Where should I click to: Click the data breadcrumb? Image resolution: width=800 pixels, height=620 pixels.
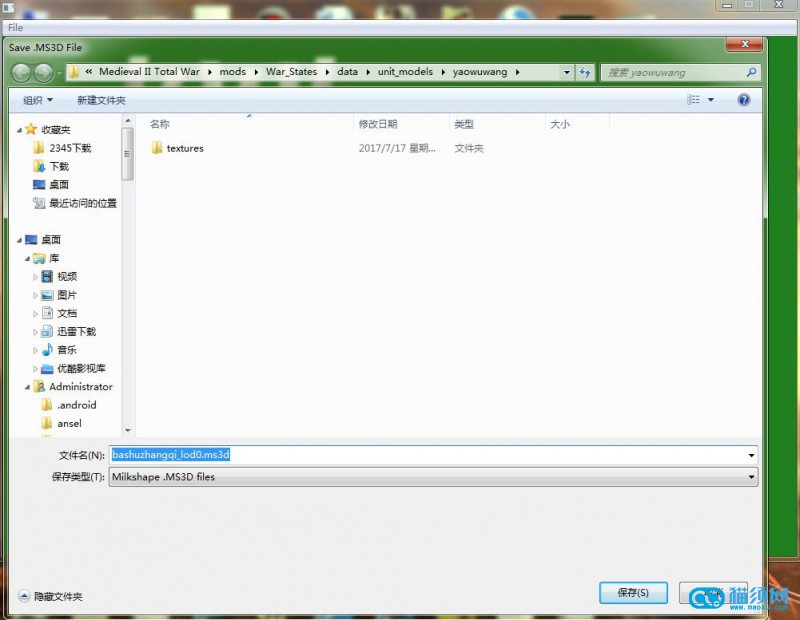tap(347, 72)
